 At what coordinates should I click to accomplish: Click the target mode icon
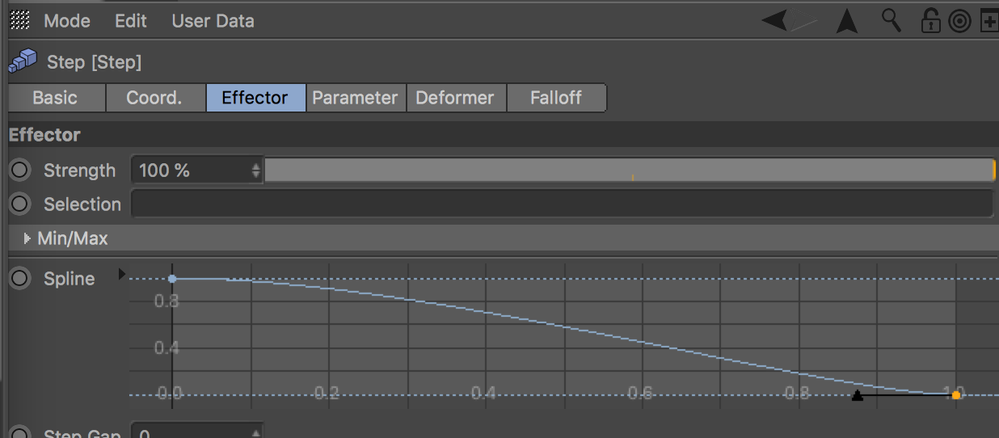click(x=959, y=22)
